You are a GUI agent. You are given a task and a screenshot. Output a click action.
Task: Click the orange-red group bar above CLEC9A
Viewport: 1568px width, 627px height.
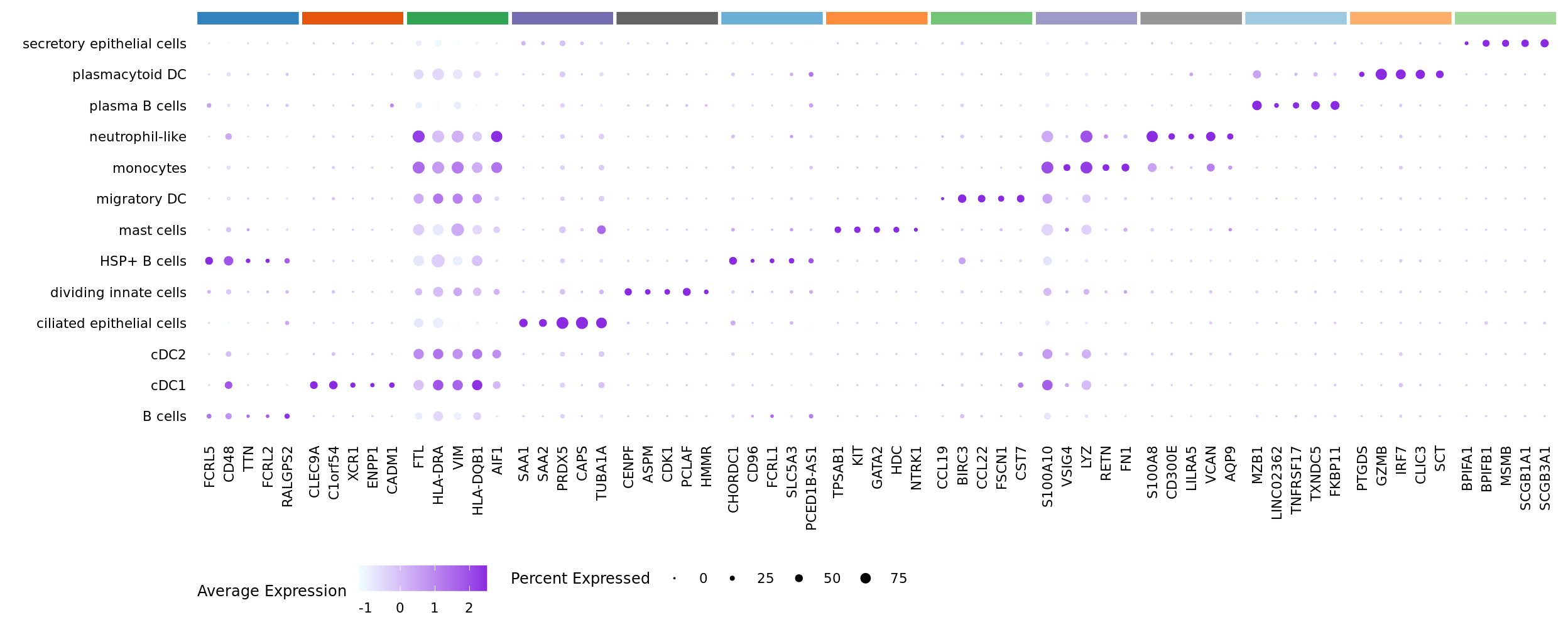pos(352,18)
